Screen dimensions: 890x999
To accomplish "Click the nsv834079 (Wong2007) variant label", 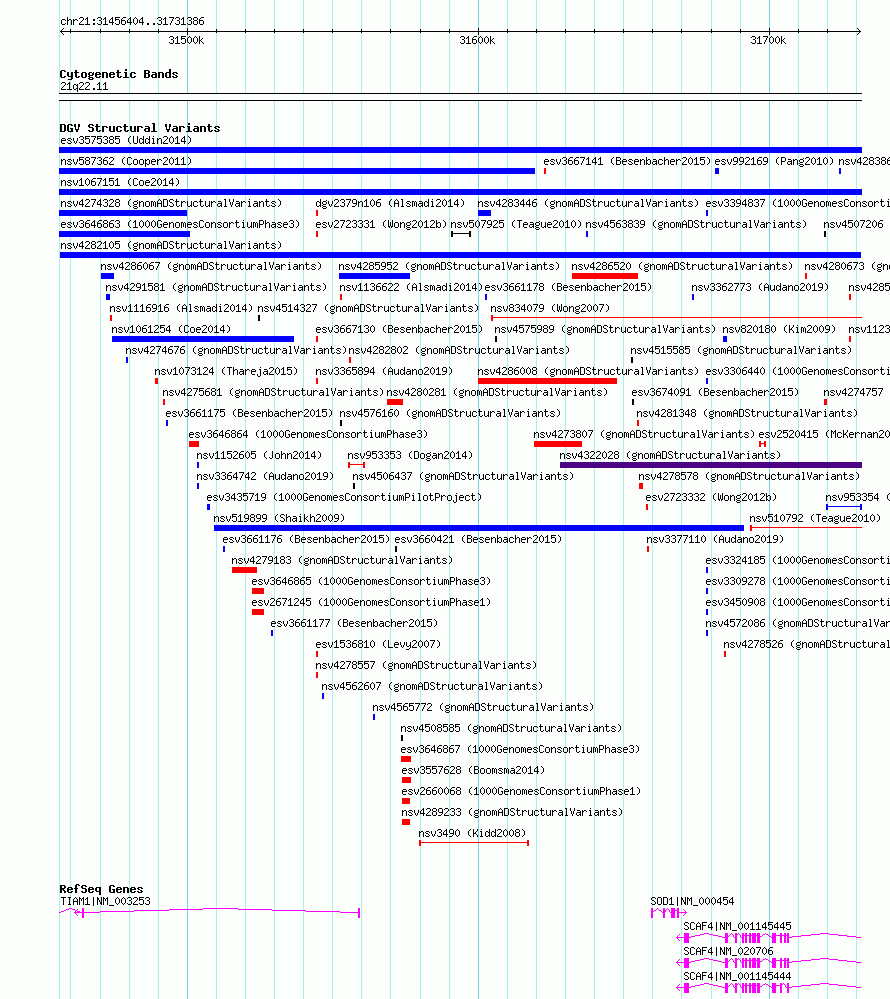I will [x=550, y=308].
